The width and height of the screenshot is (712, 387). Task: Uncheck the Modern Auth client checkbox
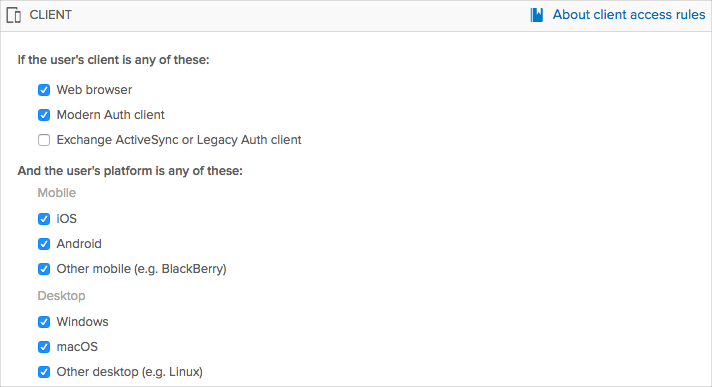point(44,115)
